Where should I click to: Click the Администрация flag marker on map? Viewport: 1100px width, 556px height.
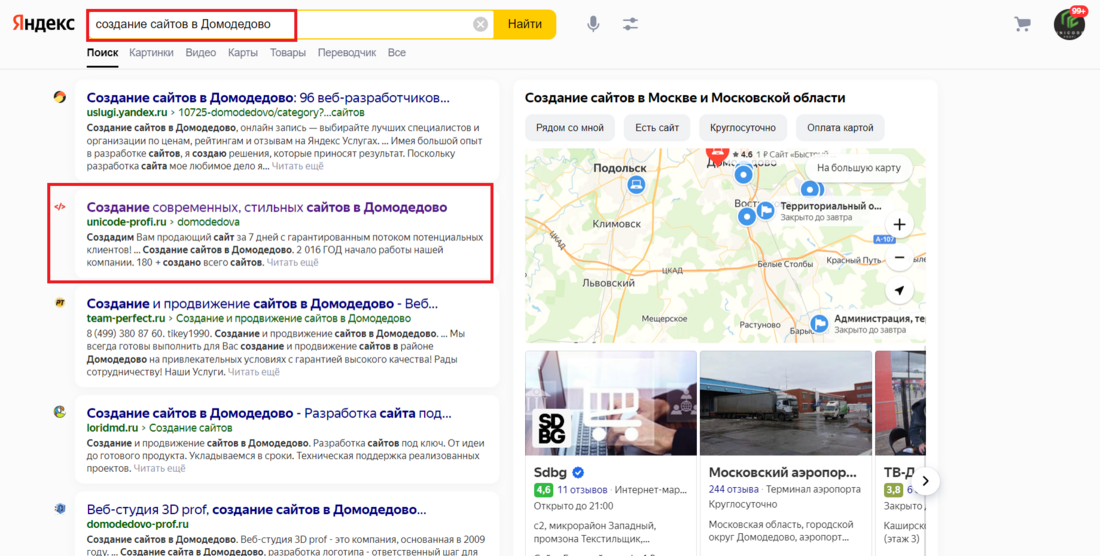(819, 323)
